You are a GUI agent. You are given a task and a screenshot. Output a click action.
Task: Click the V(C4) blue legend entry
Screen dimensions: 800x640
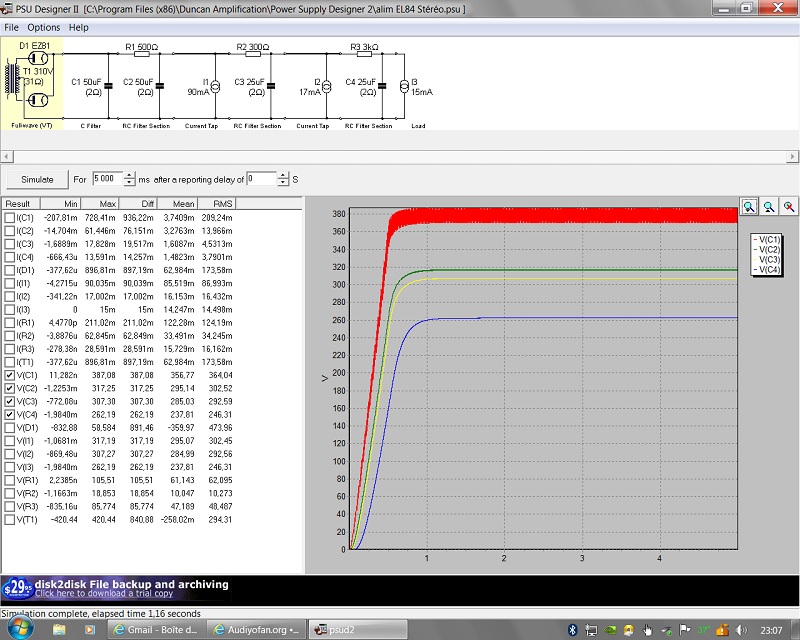[x=767, y=269]
